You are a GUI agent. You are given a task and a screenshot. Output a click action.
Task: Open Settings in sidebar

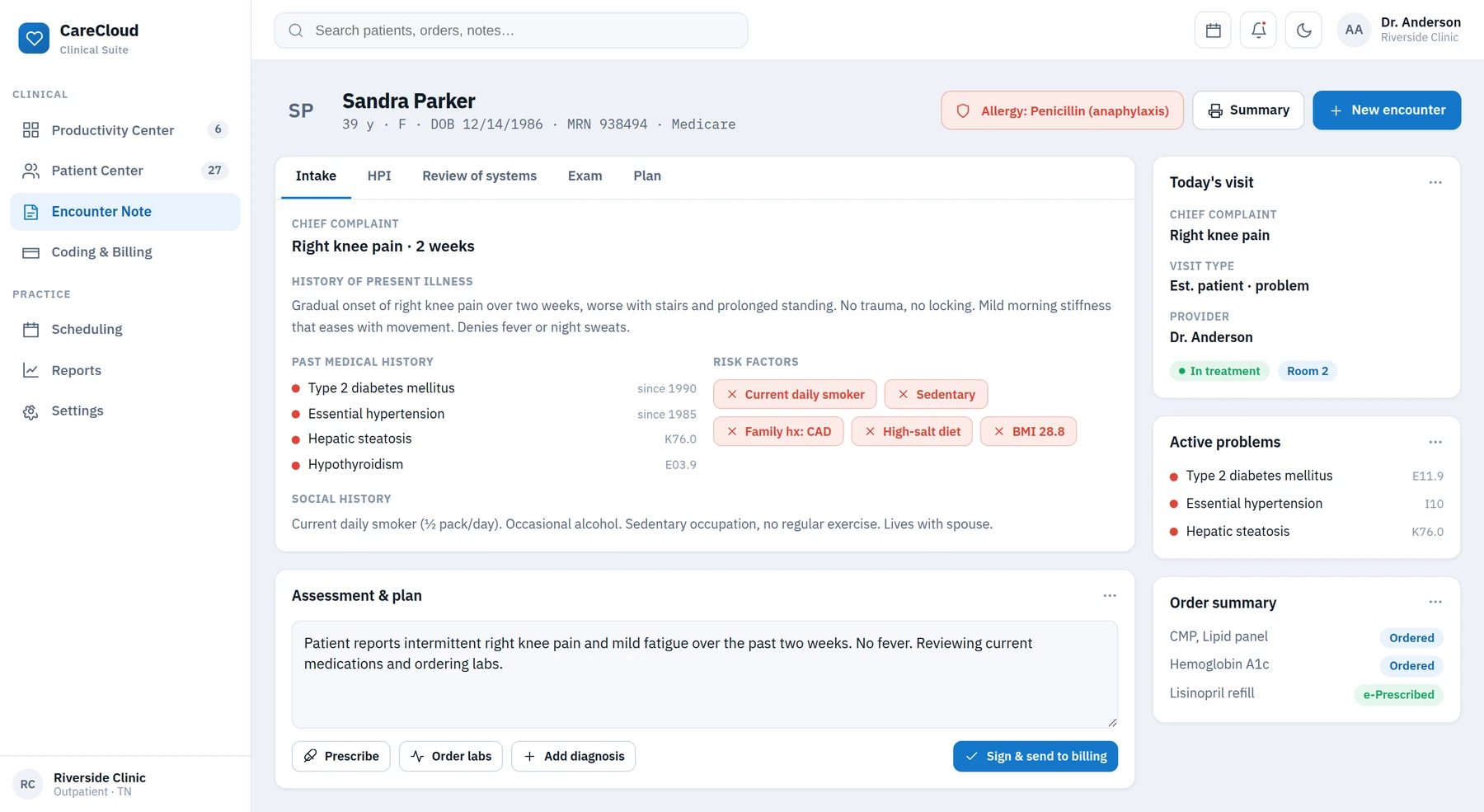(x=124, y=411)
